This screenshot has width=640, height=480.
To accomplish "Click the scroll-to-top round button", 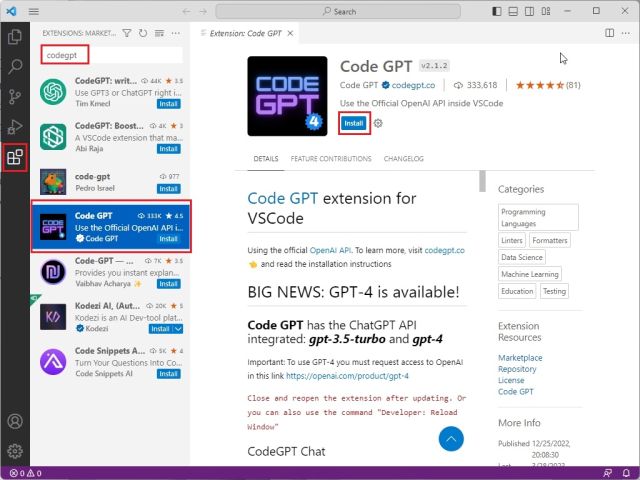I will pyautogui.click(x=451, y=439).
